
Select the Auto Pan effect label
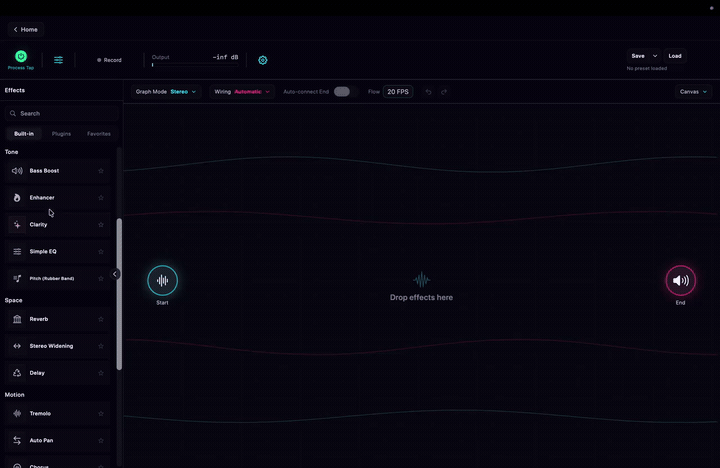pyautogui.click(x=41, y=440)
